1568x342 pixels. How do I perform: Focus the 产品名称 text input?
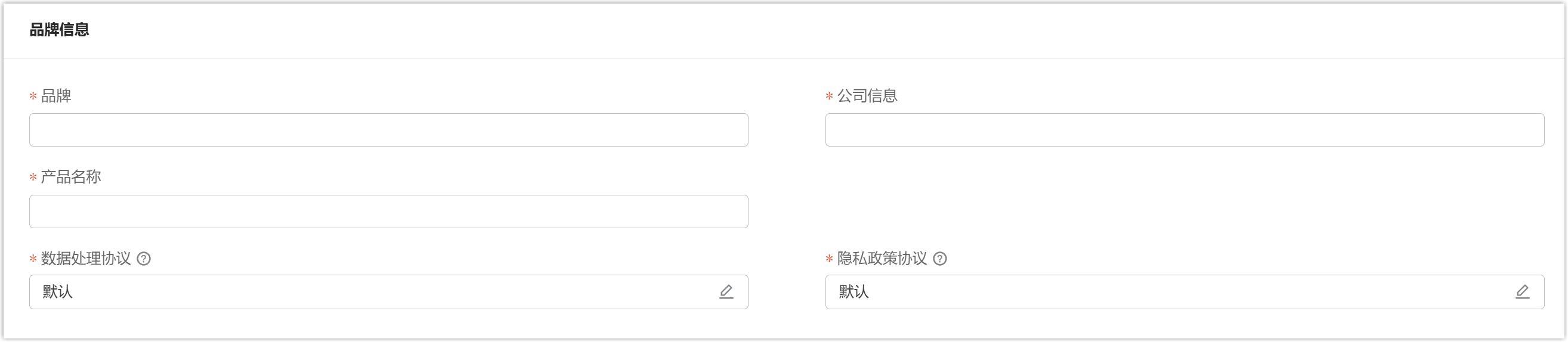click(388, 211)
